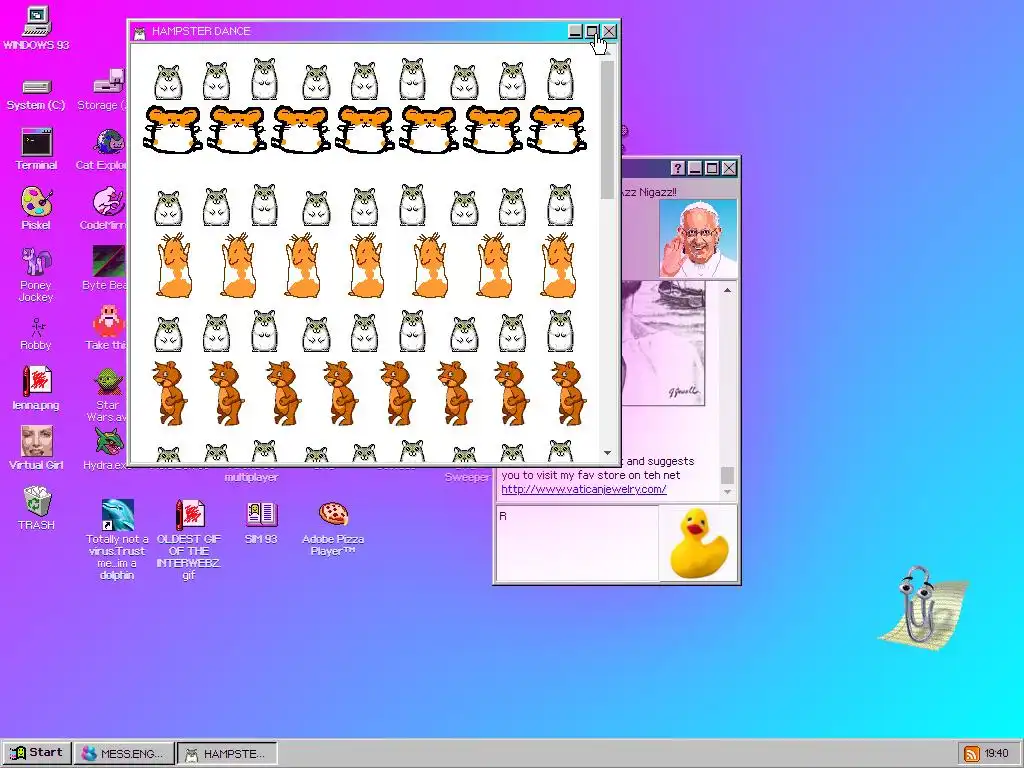Click the hamster icon in HAMPSTER DANCE title bar
Viewport: 1024px width, 768px height.
pyautogui.click(x=139, y=31)
